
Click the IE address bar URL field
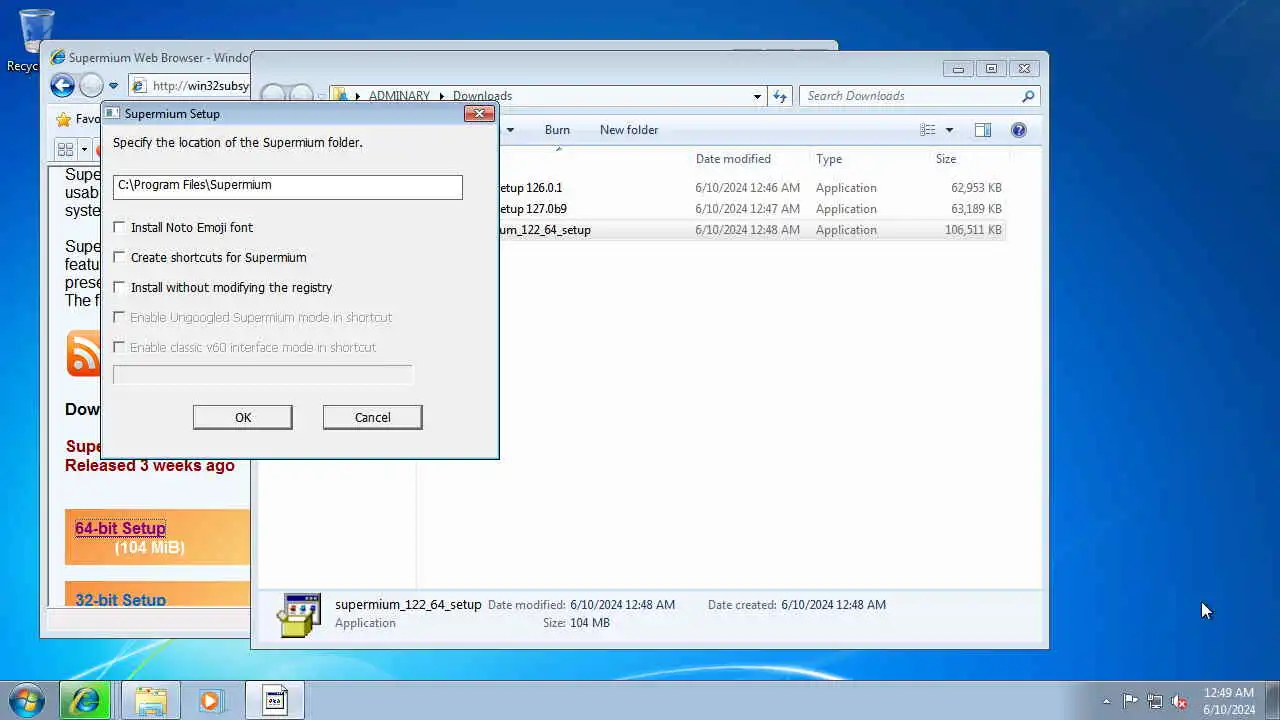[x=200, y=86]
